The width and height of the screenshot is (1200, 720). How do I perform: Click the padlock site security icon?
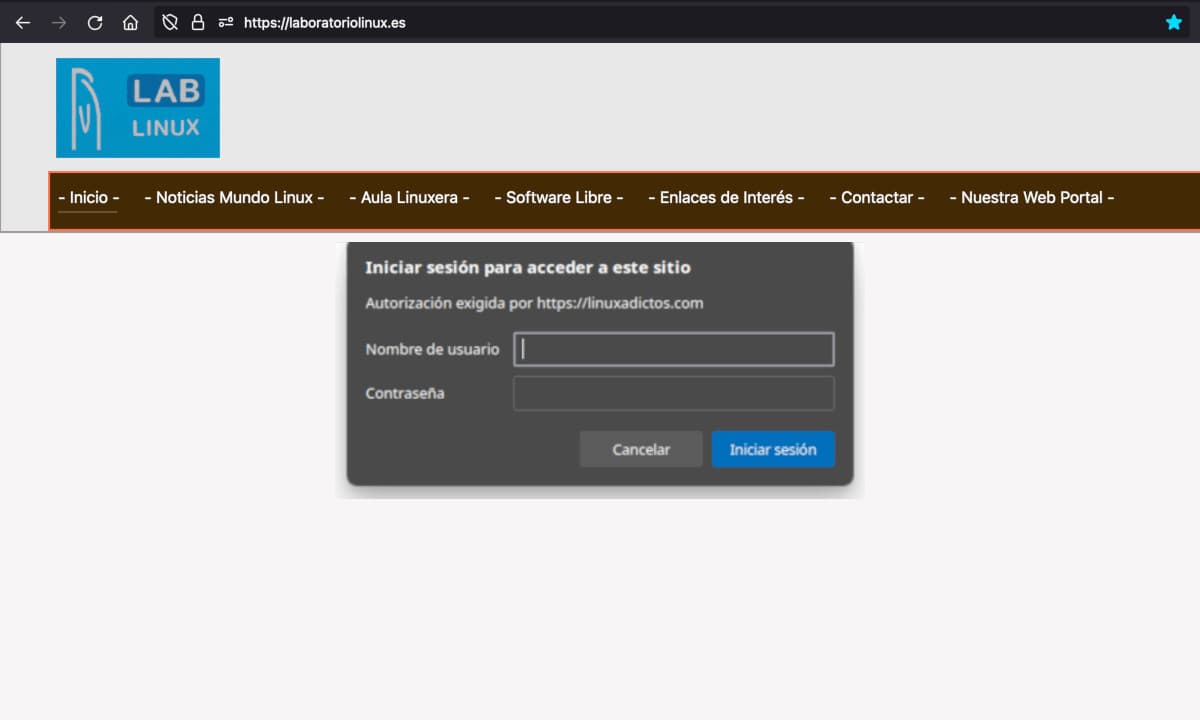197,22
